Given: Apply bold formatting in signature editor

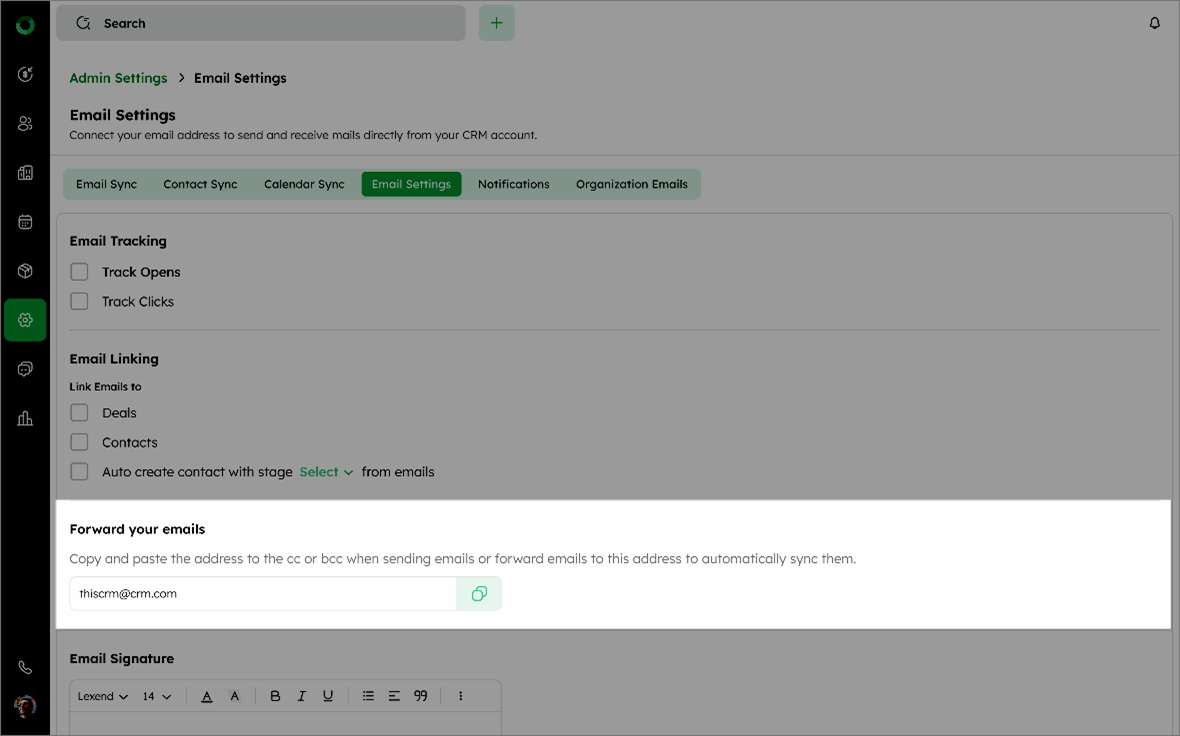Looking at the screenshot, I should point(275,696).
